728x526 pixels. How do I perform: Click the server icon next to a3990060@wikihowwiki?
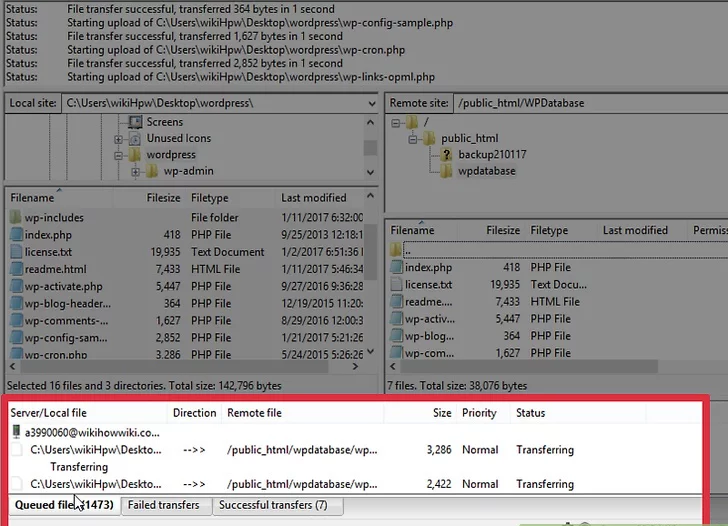16,433
